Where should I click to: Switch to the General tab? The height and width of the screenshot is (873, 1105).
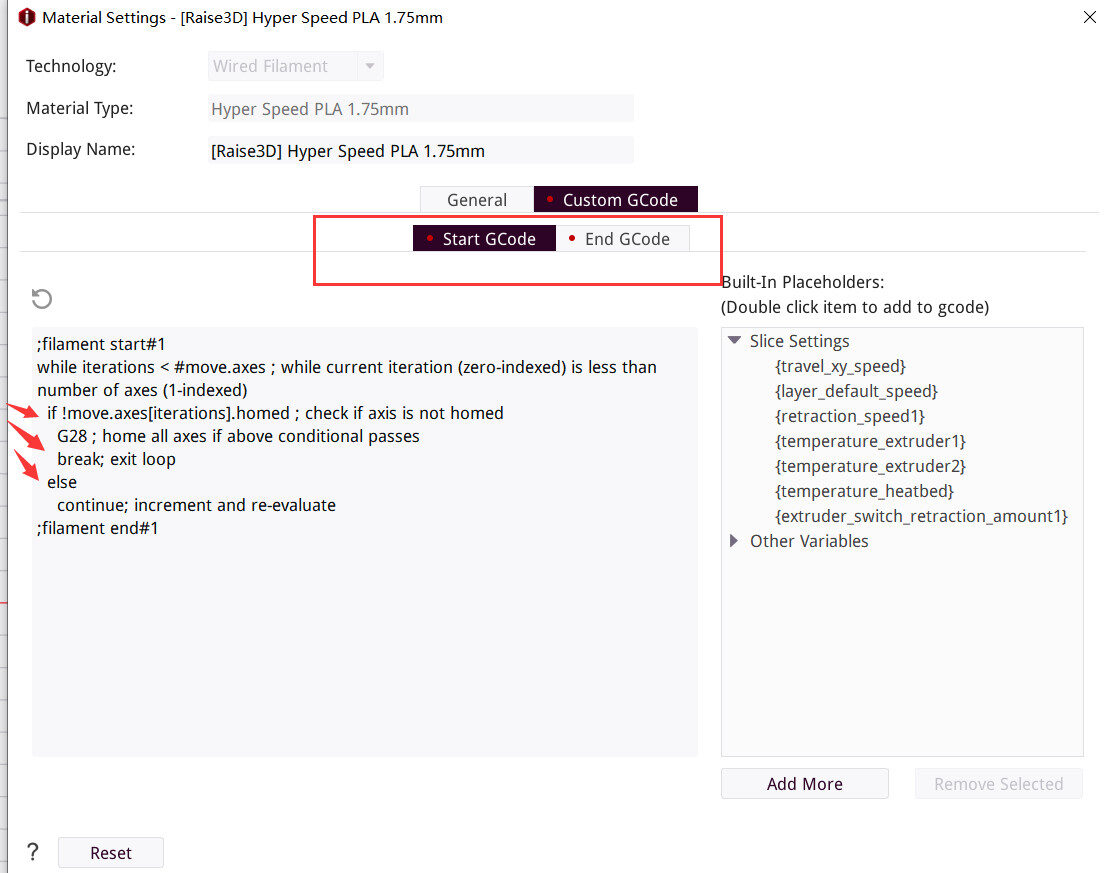coord(477,199)
